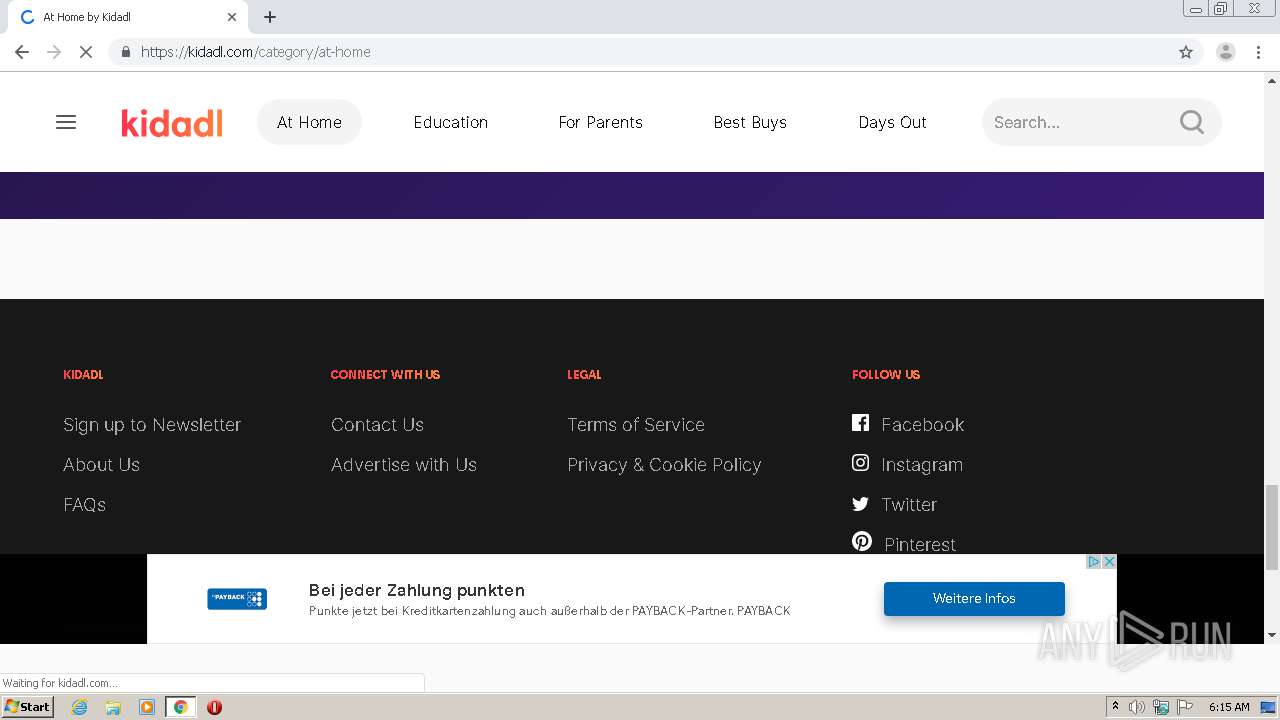Open a new tab with plus button
This screenshot has height=720, width=1280.
click(270, 17)
